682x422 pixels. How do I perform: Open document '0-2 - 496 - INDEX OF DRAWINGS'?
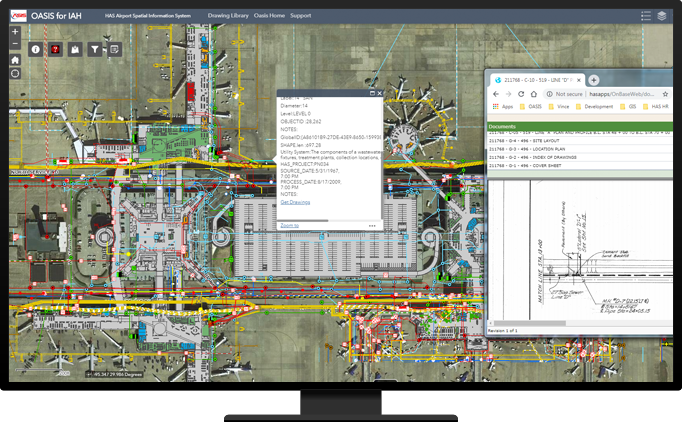pos(579,157)
